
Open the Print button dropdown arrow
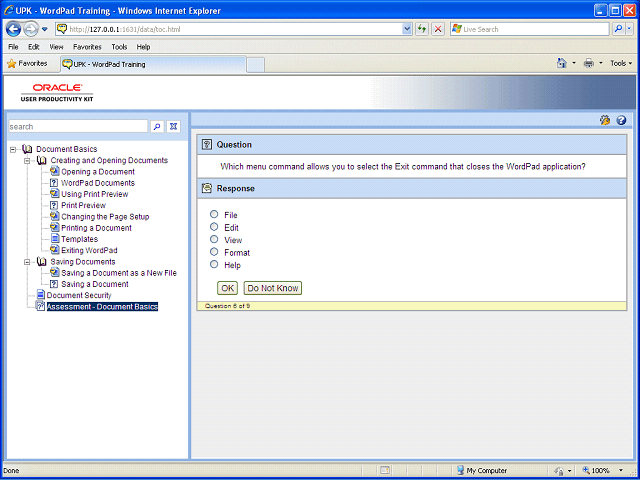[x=600, y=63]
